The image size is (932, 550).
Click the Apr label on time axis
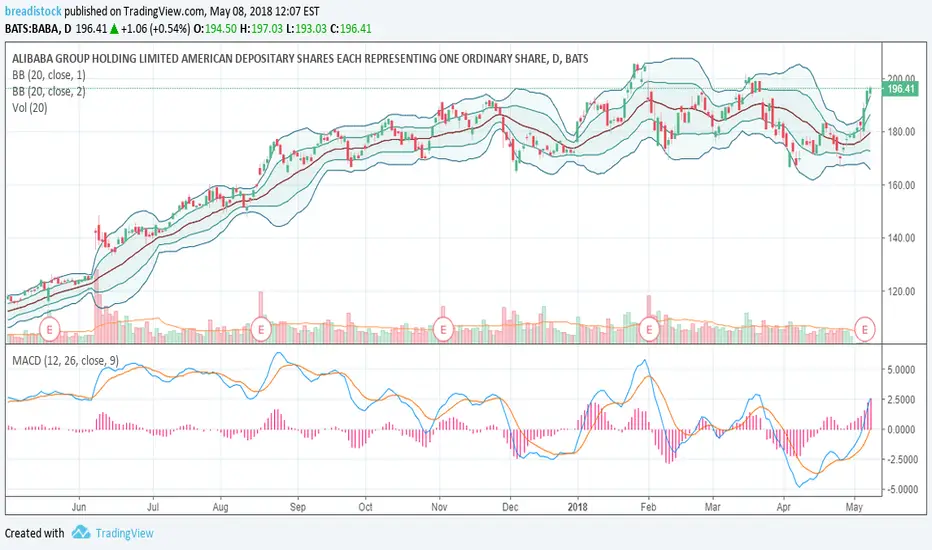click(x=783, y=507)
